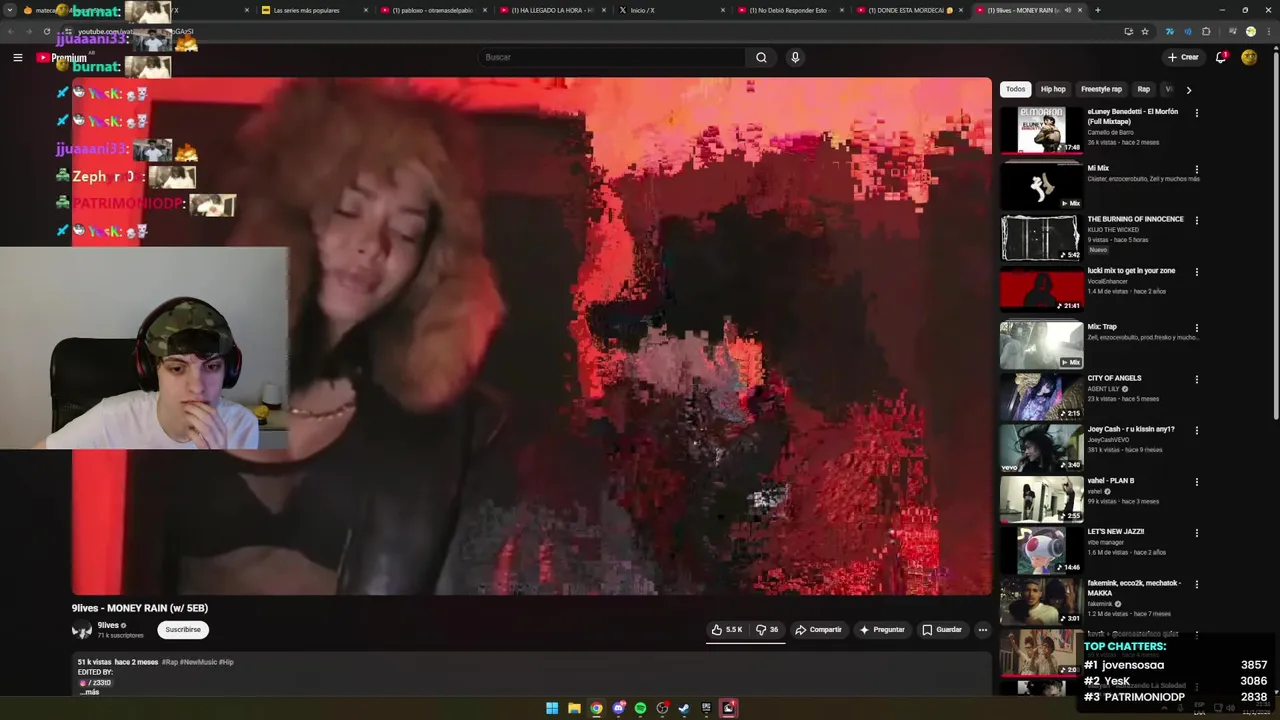The width and height of the screenshot is (1280, 720).
Task: Click title 'lucki mix to get in your zone'
Action: (x=1131, y=271)
